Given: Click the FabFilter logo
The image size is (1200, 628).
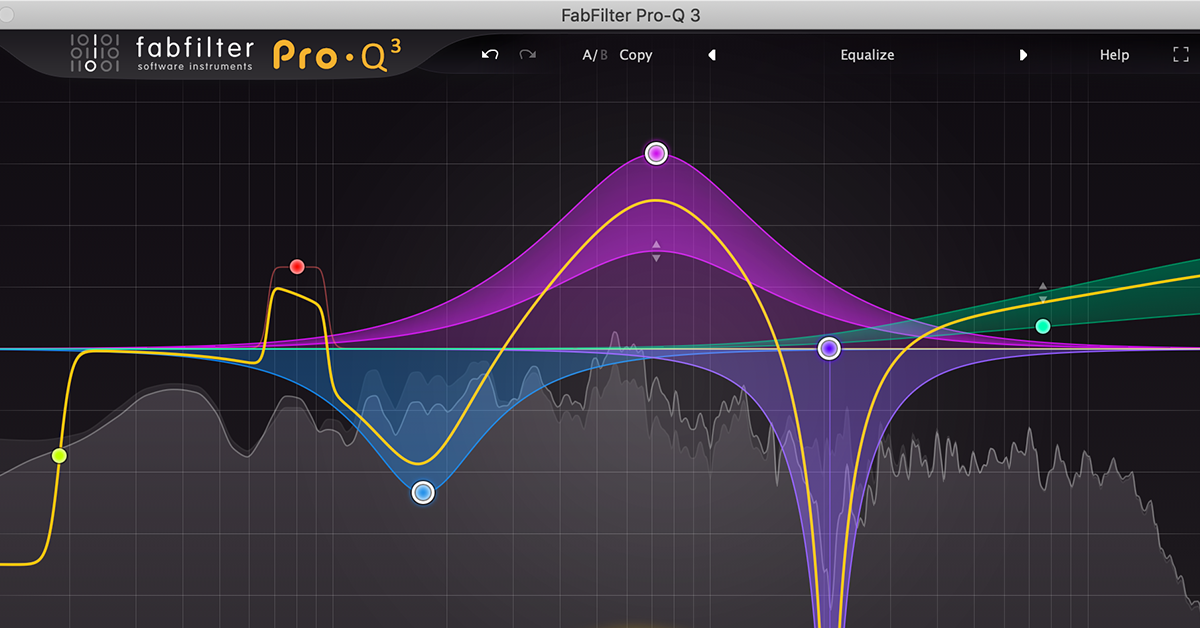Looking at the screenshot, I should coord(162,53).
